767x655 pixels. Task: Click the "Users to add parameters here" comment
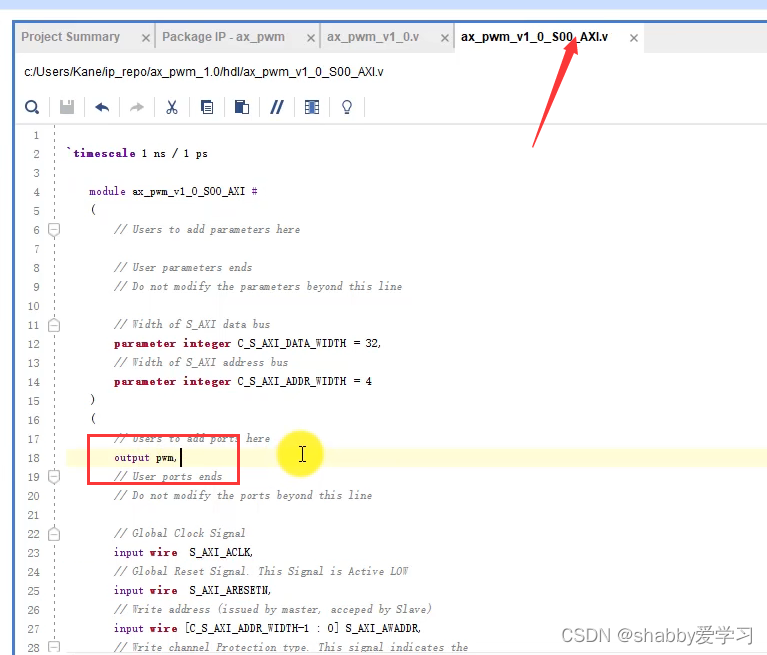click(x=207, y=229)
